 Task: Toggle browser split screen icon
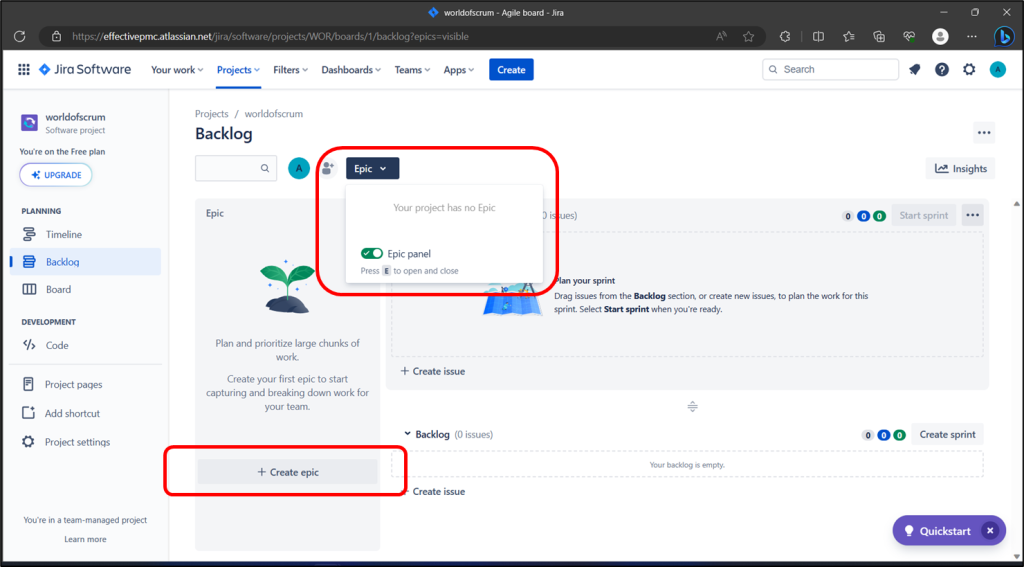[818, 37]
